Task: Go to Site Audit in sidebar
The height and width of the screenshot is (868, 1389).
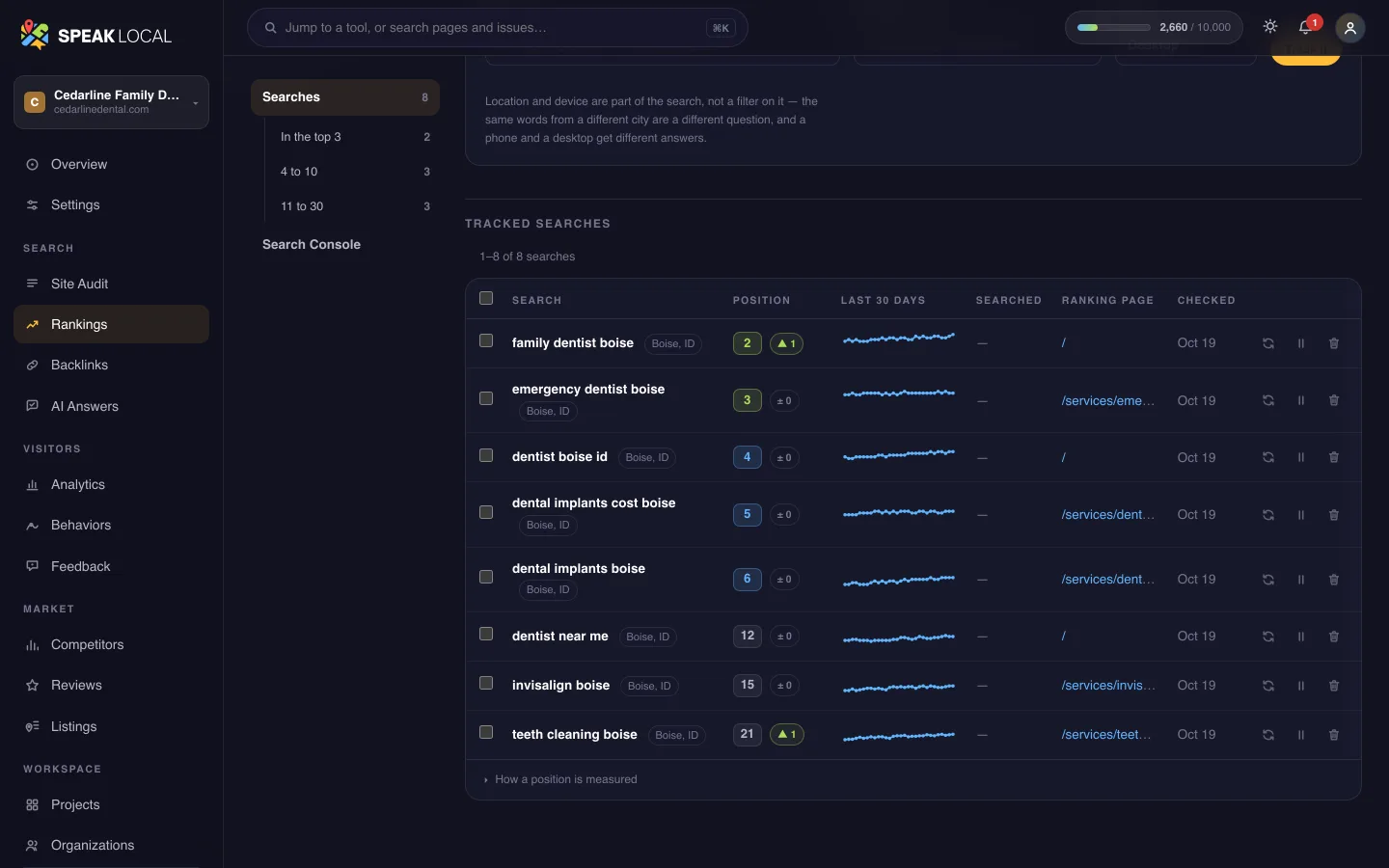Action: (x=111, y=284)
